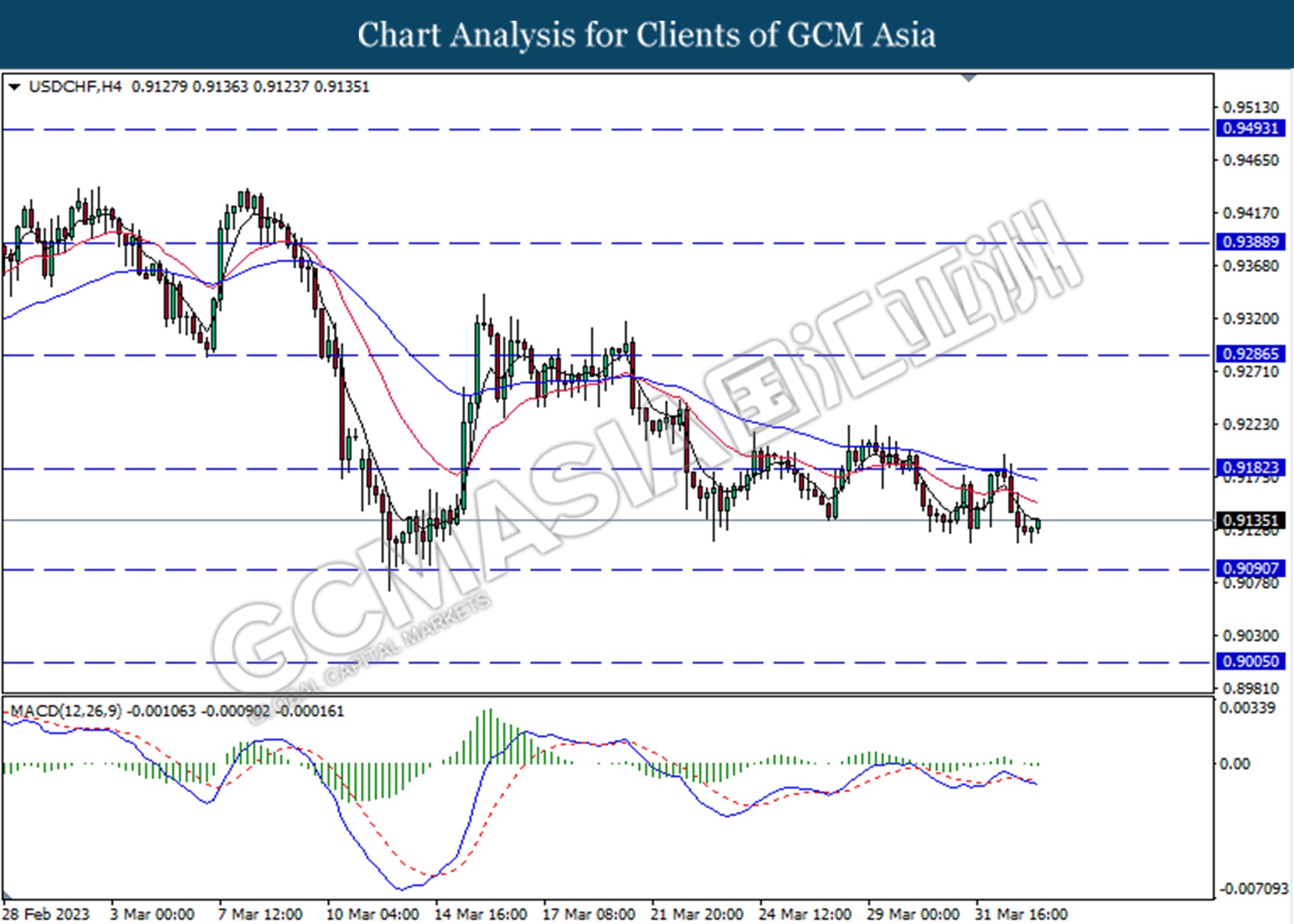The image size is (1294, 924).
Task: Click the 0.94650 price axis label
Action: click(1251, 160)
